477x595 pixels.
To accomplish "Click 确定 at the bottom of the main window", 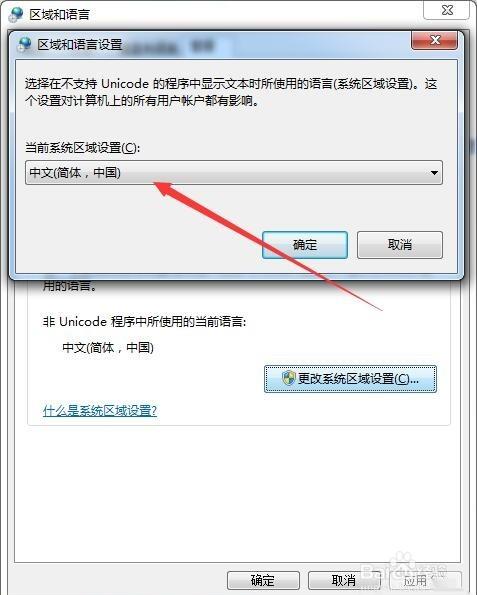I will 263,580.
